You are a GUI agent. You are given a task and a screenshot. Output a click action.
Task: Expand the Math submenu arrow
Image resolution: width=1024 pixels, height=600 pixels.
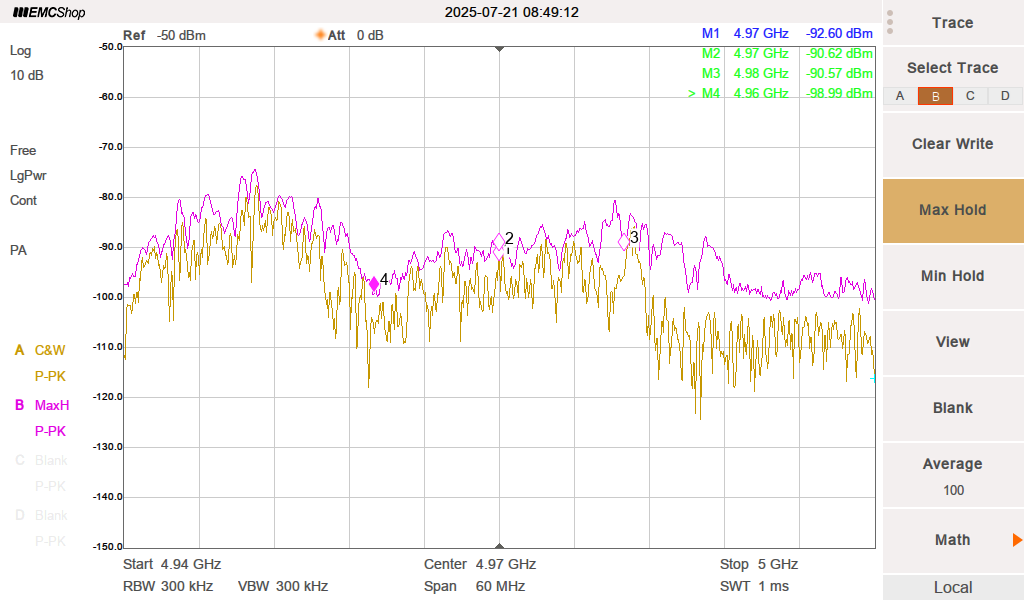pos(1017,540)
